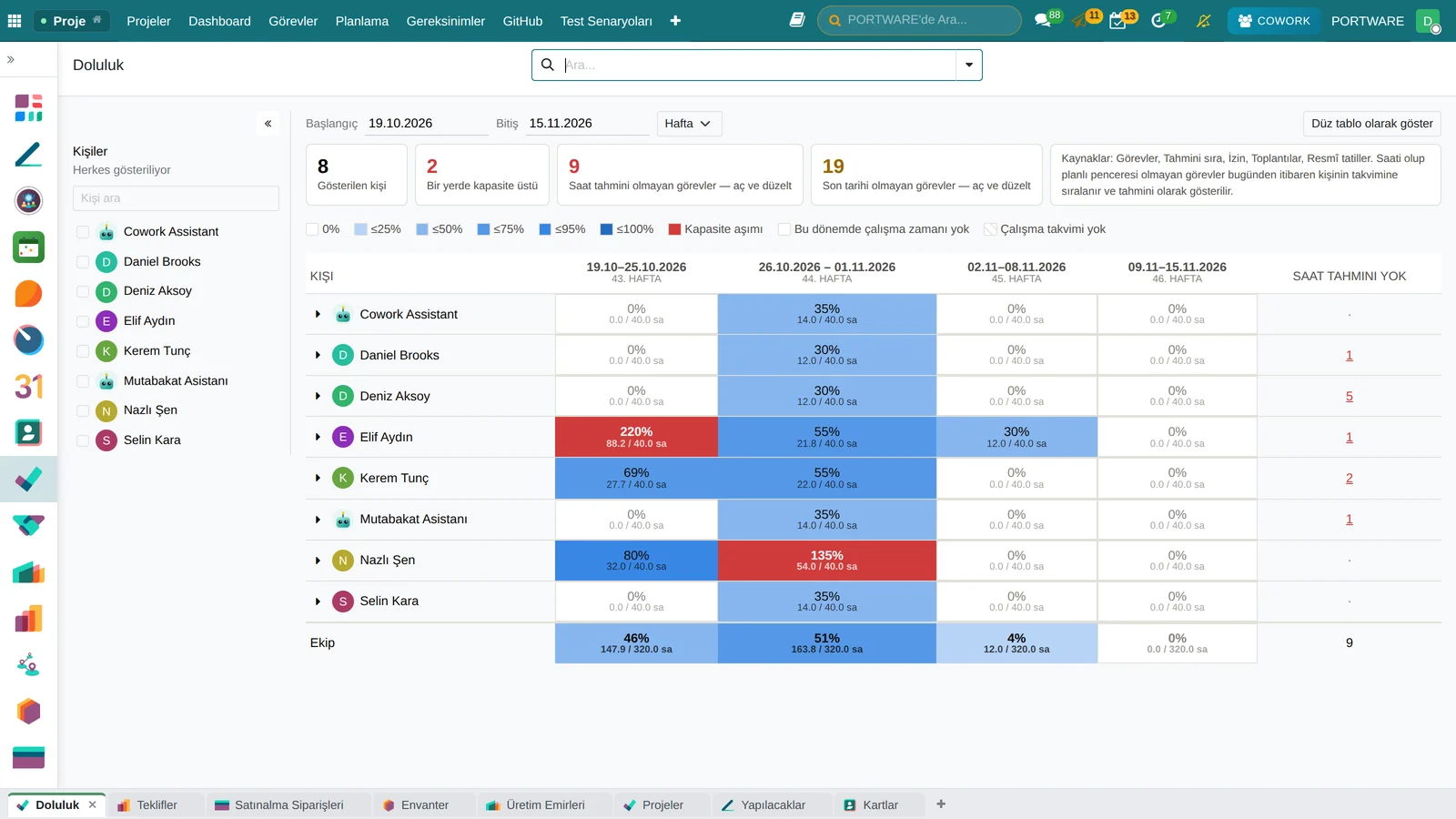Open the green calendar sidebar app icon

pos(28,248)
